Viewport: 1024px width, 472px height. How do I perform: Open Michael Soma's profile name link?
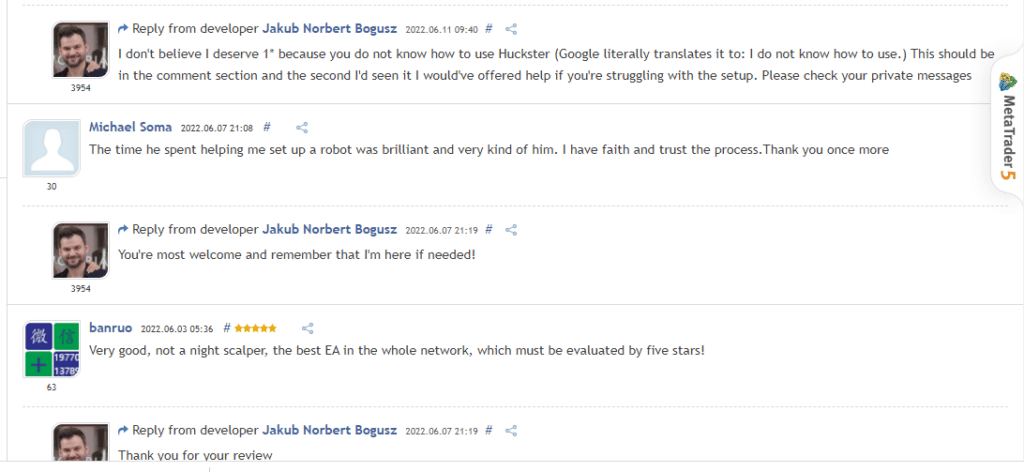(x=131, y=128)
